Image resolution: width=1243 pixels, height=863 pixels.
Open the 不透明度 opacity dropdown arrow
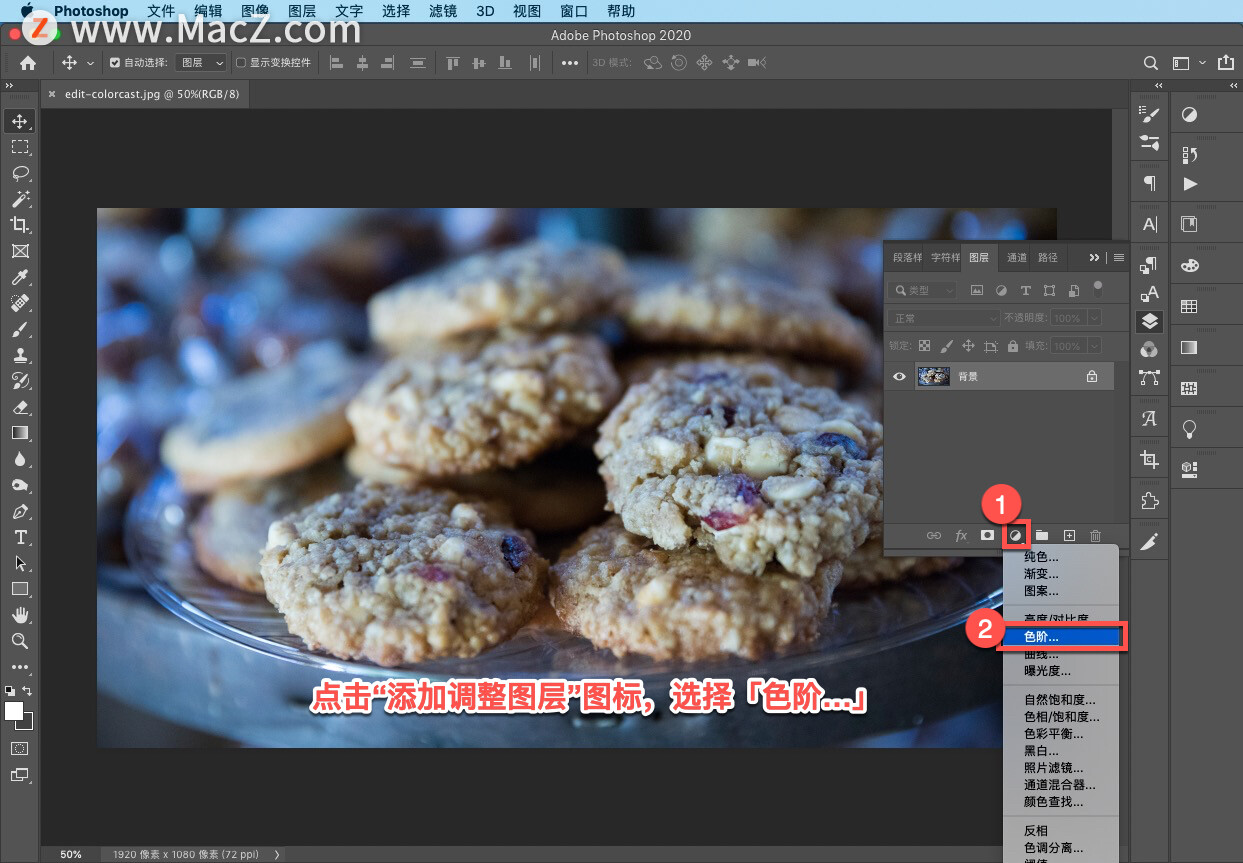1094,318
